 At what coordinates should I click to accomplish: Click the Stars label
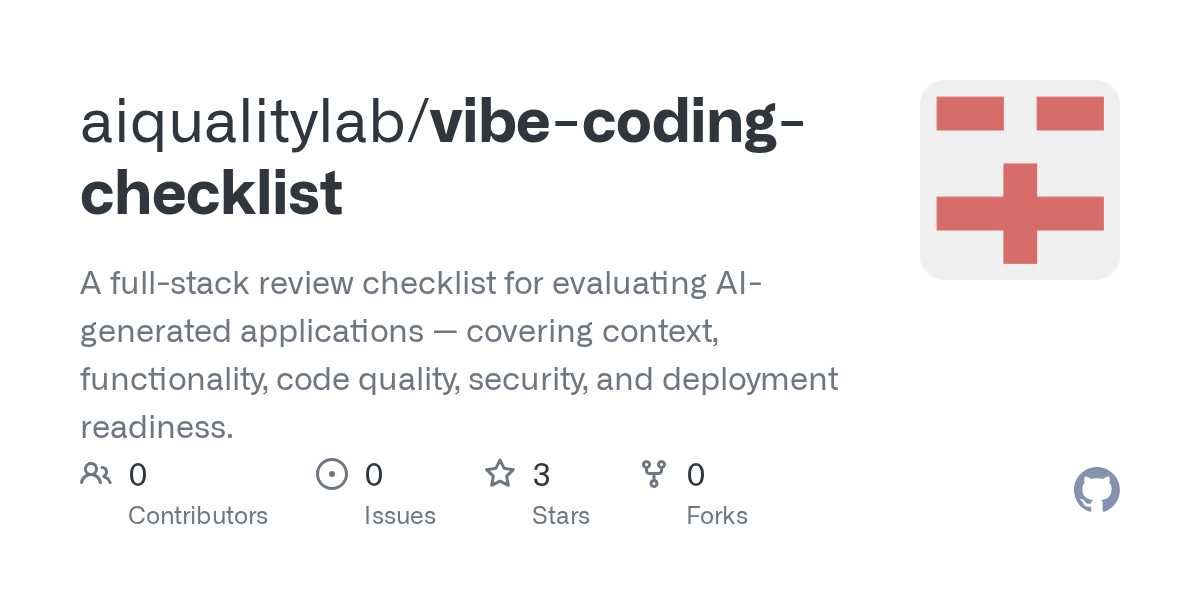(561, 516)
